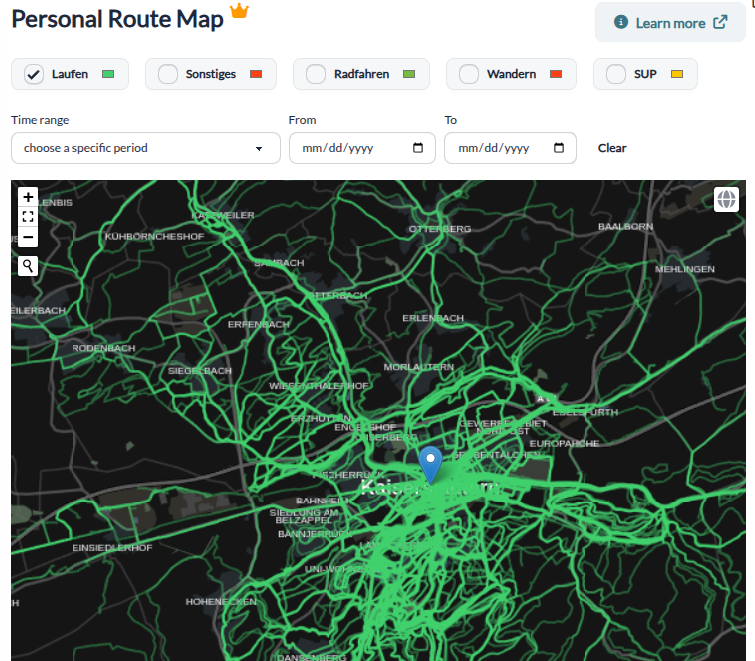
Task: Click the external link arrow icon
Action: 720,22
